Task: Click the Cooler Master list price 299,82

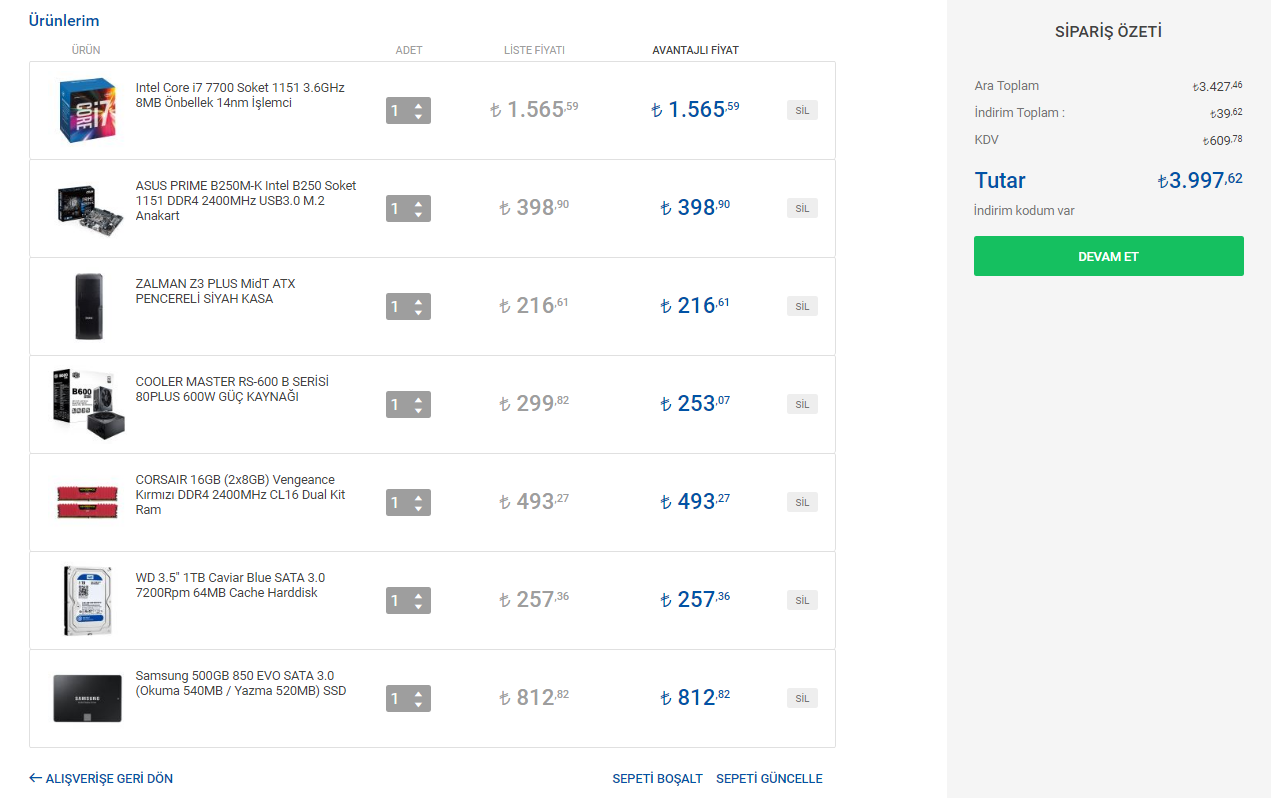Action: (534, 403)
